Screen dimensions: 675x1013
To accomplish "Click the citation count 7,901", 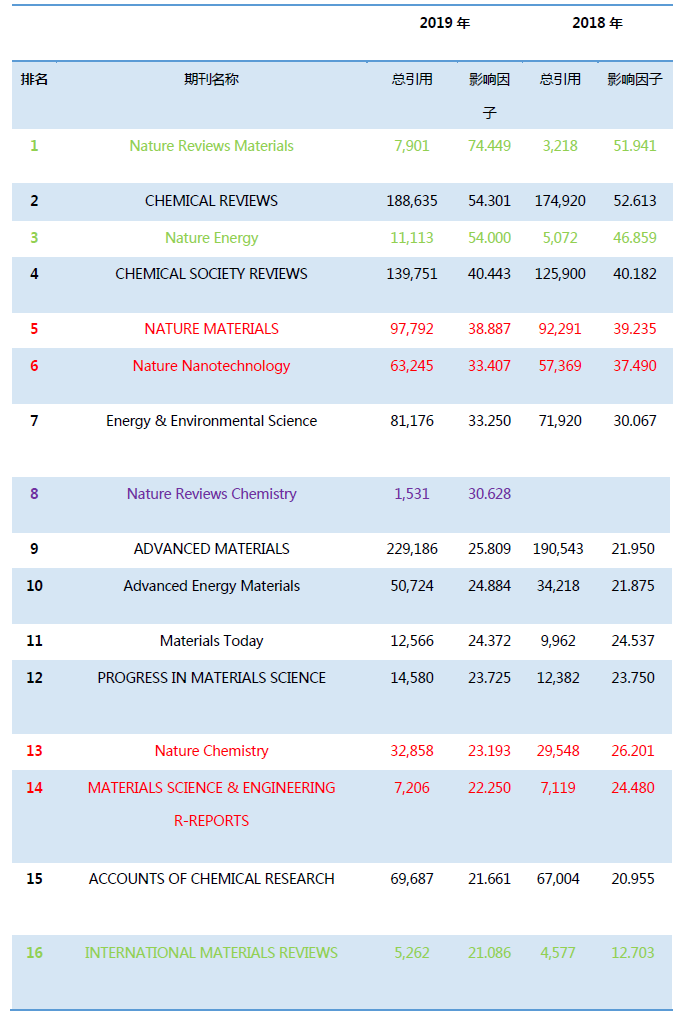I will tap(411, 146).
